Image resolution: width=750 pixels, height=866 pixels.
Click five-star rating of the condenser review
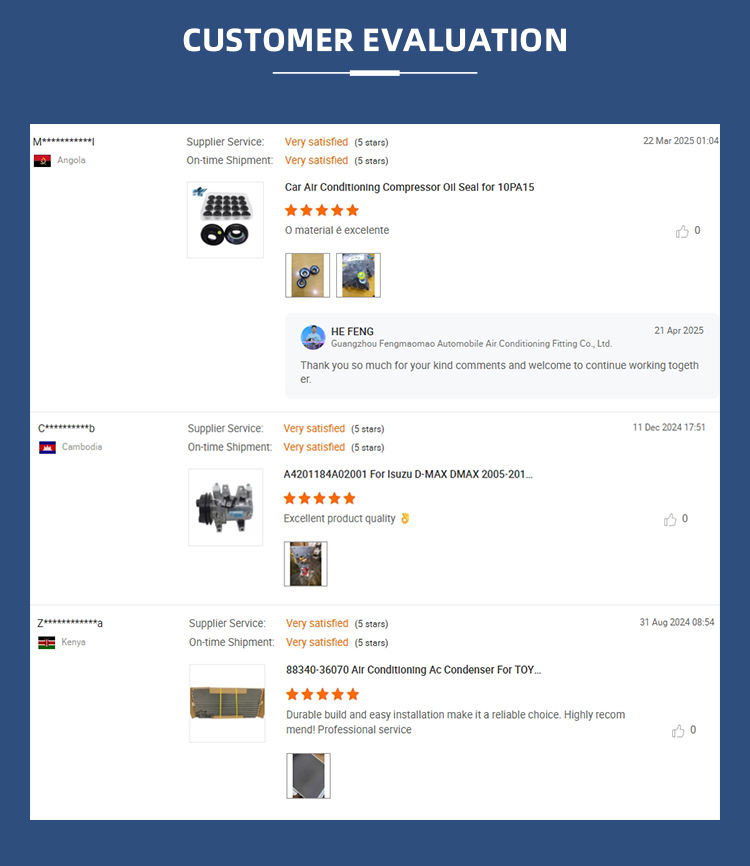tap(323, 694)
